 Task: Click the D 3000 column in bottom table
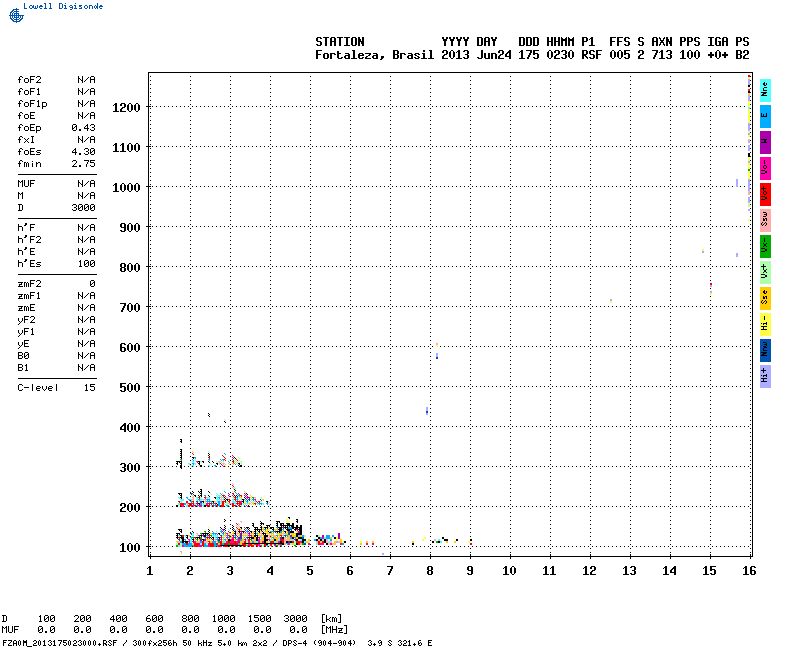pos(295,624)
